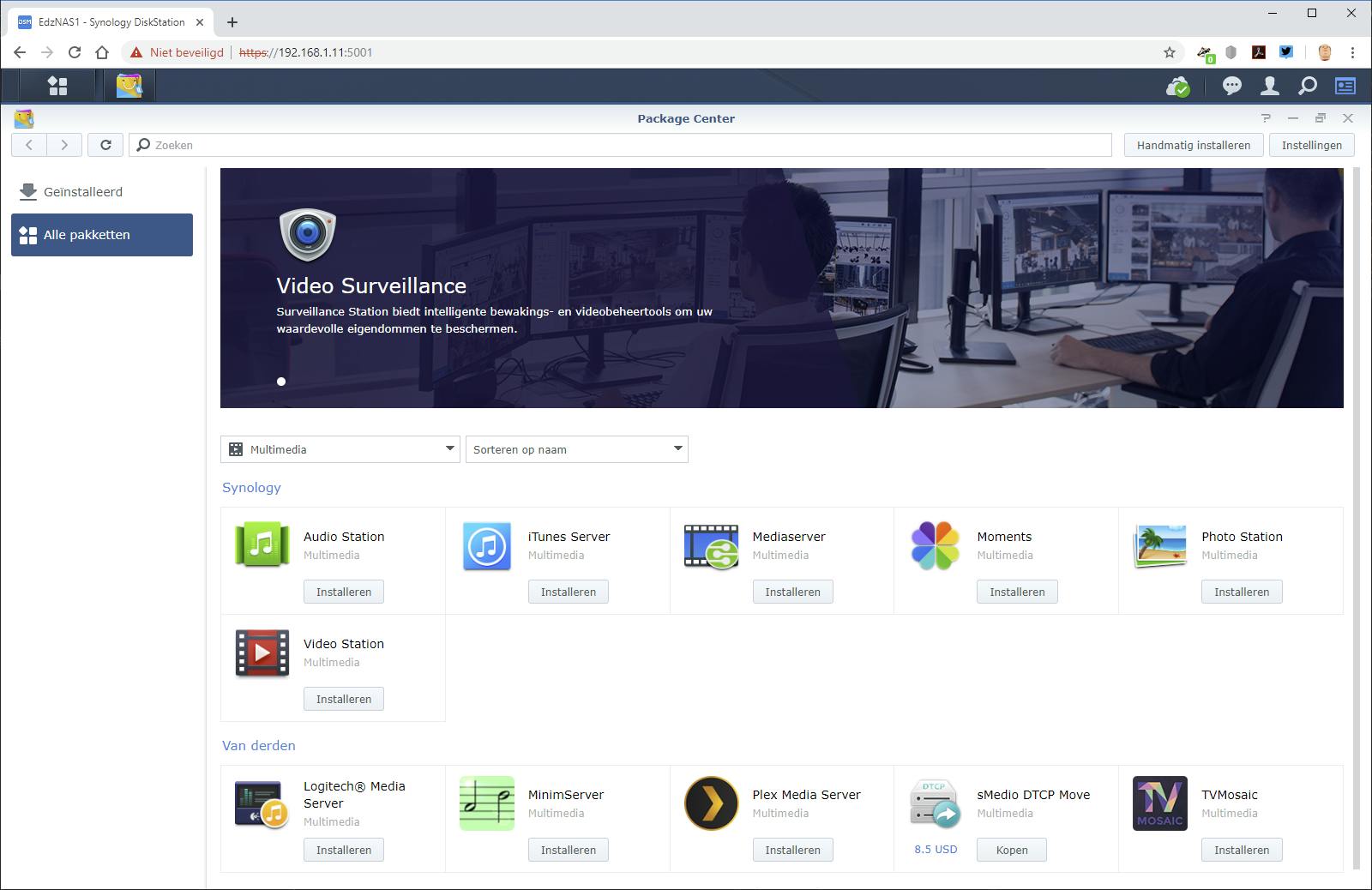This screenshot has height=890, width=1372.
Task: Click the Synology section heading
Action: coord(251,488)
